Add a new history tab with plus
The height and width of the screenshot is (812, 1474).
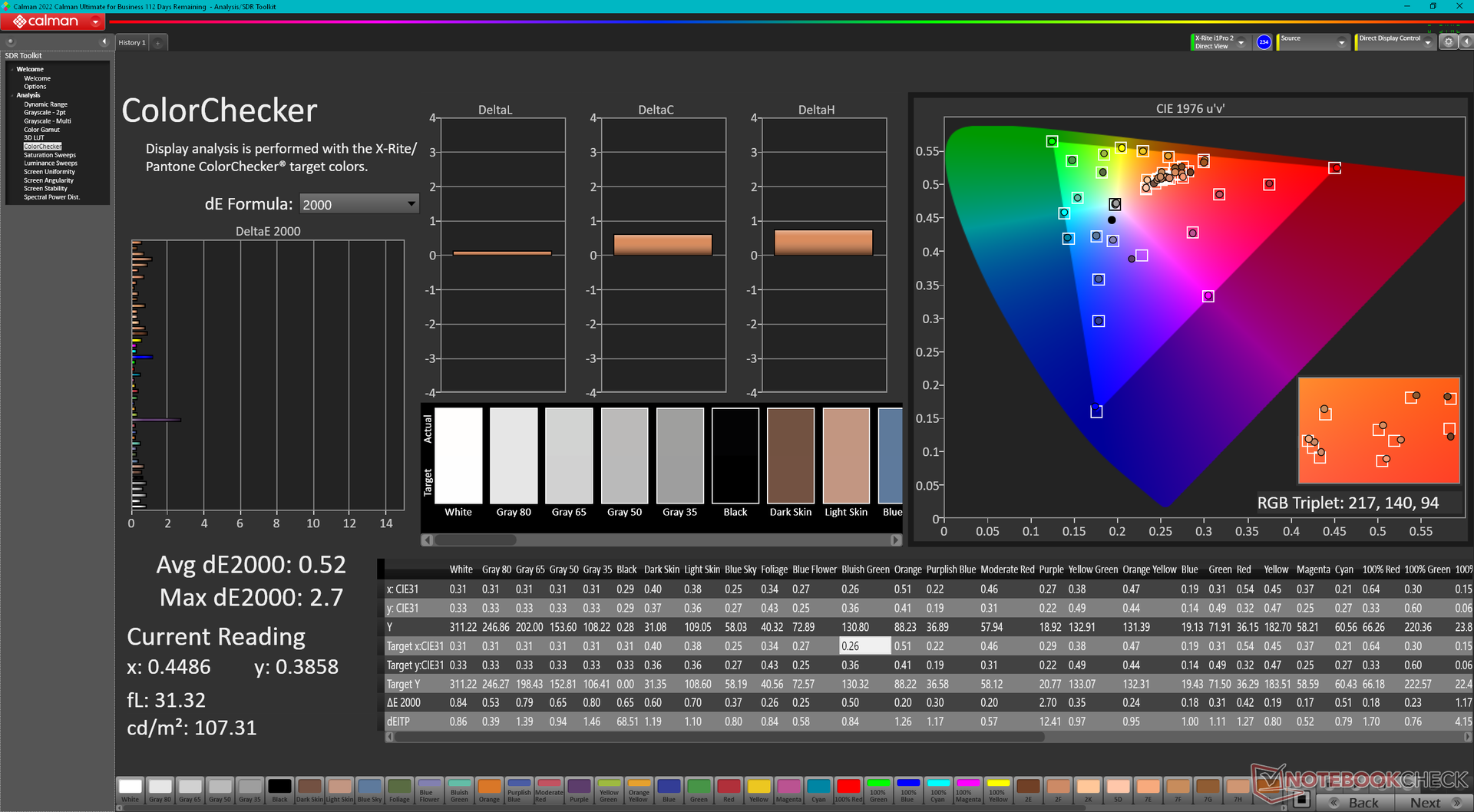(x=158, y=43)
